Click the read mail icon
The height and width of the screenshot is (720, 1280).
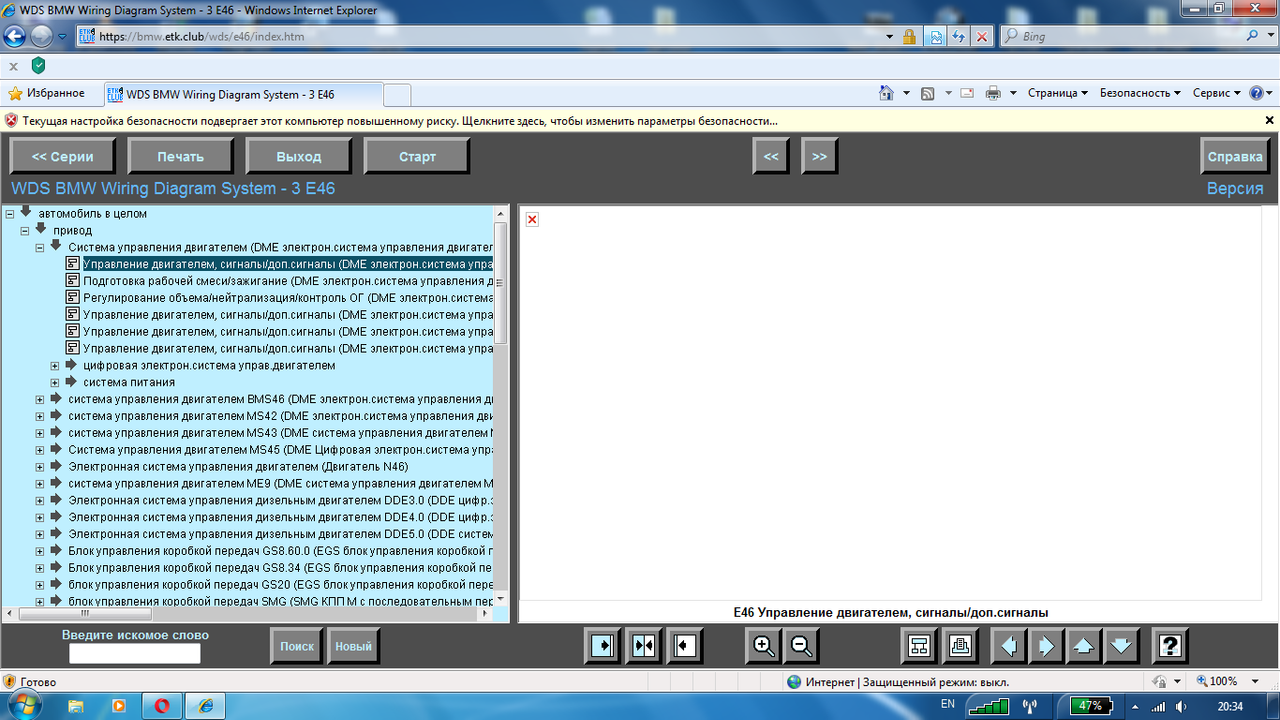point(967,93)
